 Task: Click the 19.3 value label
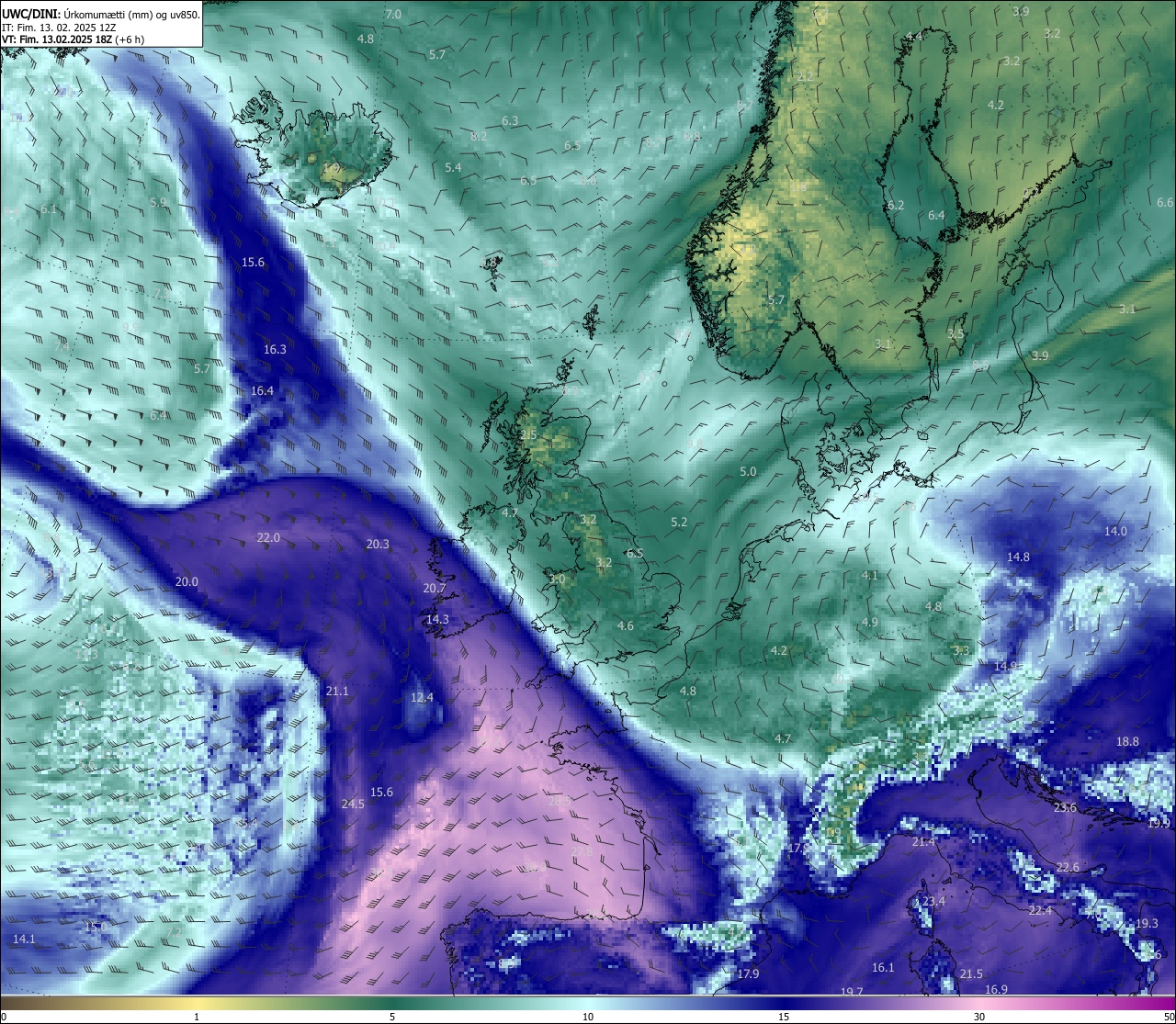[x=1147, y=923]
